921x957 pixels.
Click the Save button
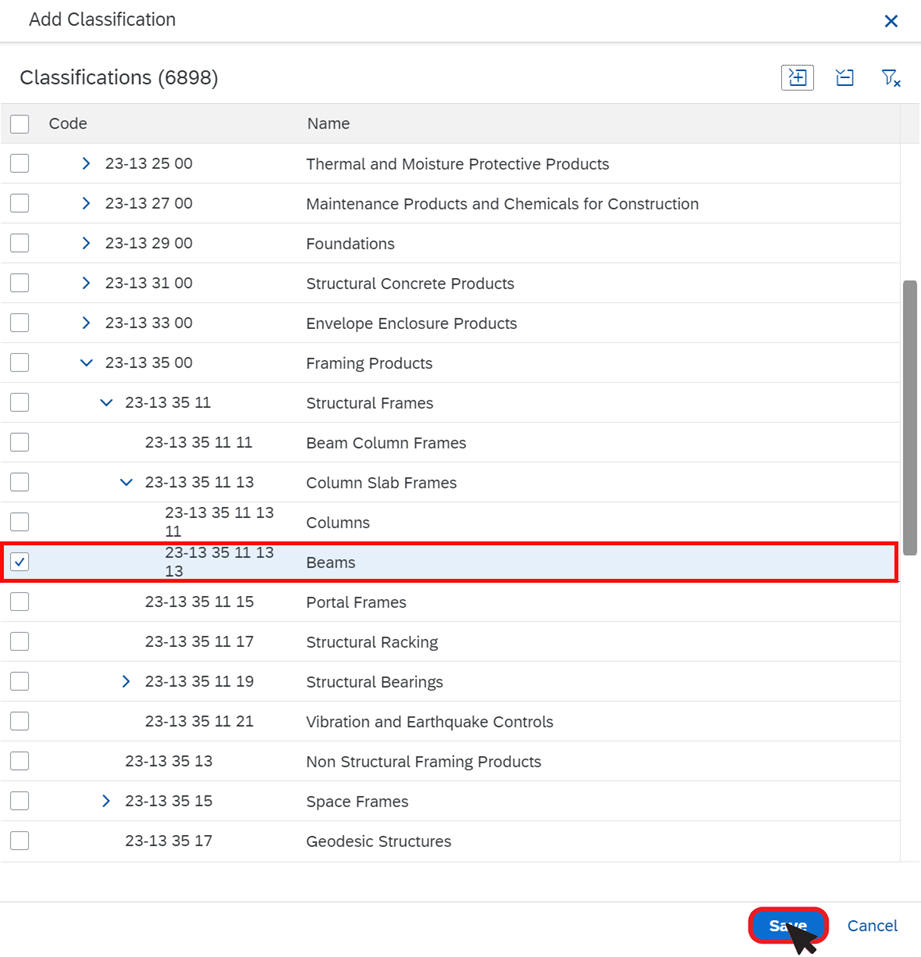tap(788, 925)
